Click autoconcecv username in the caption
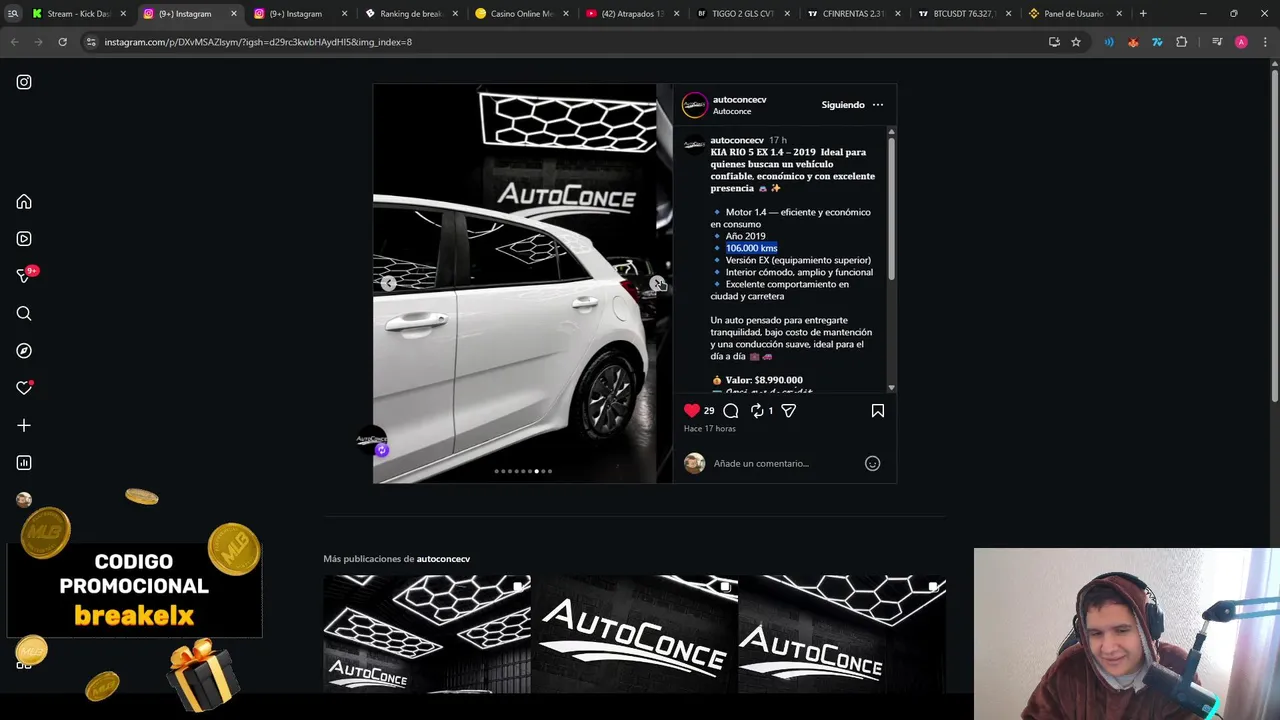1280x720 pixels. [737, 141]
